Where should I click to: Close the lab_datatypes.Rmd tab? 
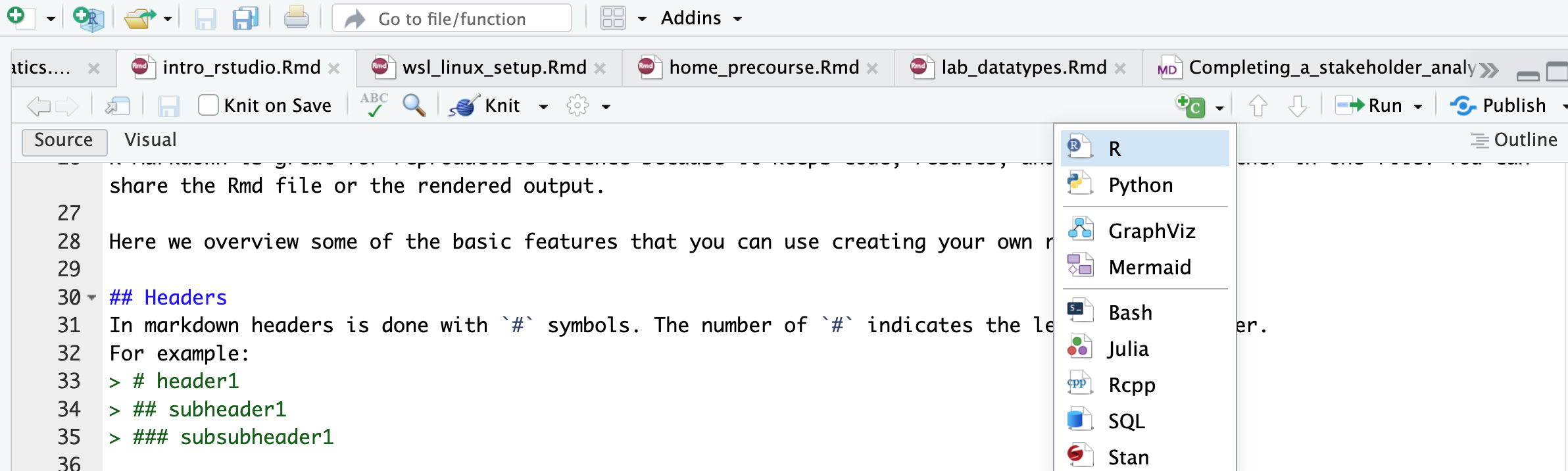(1120, 68)
